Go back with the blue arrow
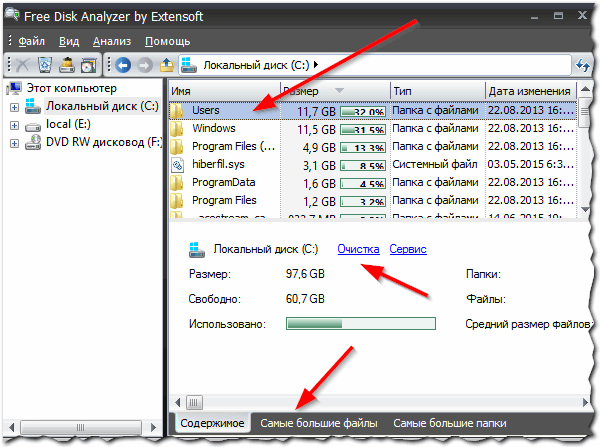The height and width of the screenshot is (447, 600). (x=123, y=65)
